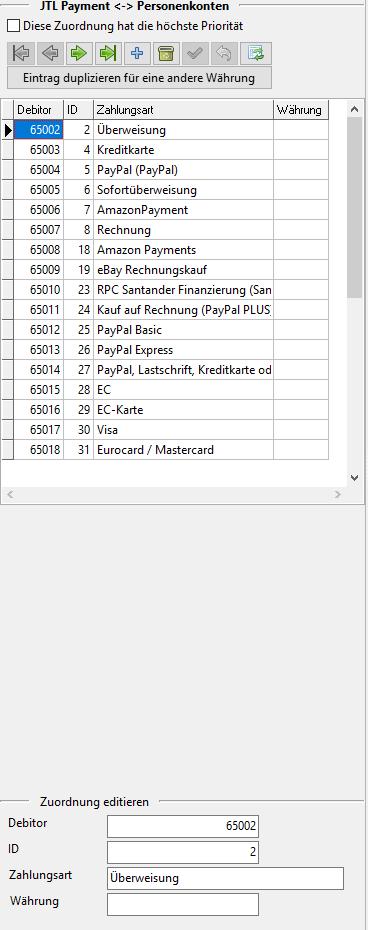Jump to last record green arrow
Viewport: 368px width, 930px height.
[x=109, y=53]
